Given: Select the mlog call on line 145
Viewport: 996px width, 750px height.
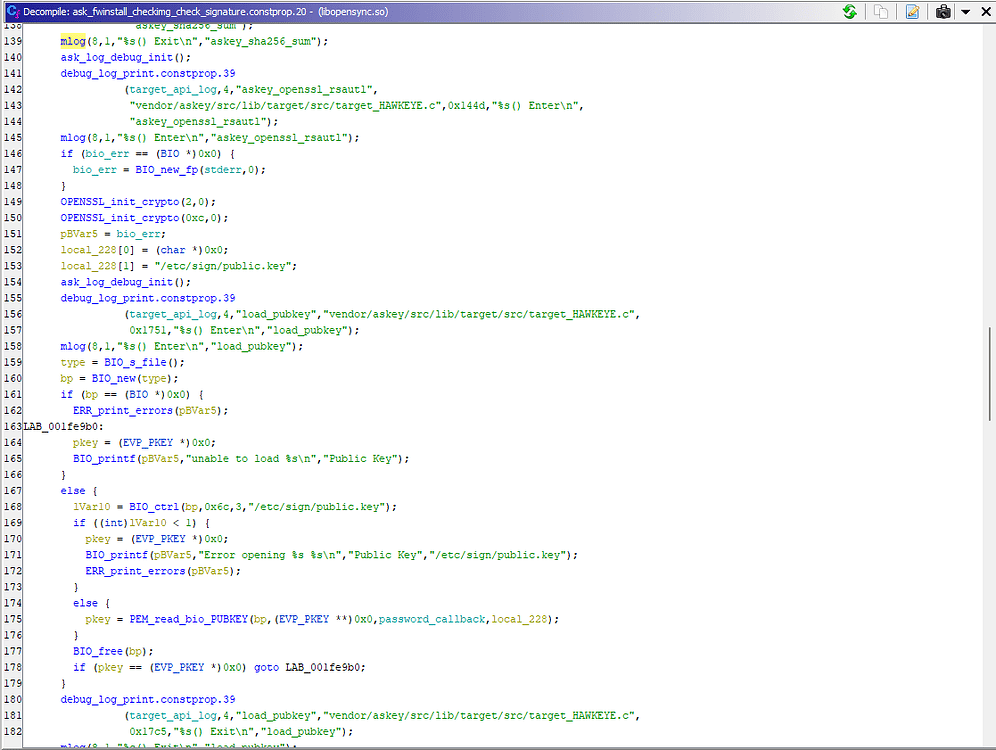Looking at the screenshot, I should (x=73, y=137).
